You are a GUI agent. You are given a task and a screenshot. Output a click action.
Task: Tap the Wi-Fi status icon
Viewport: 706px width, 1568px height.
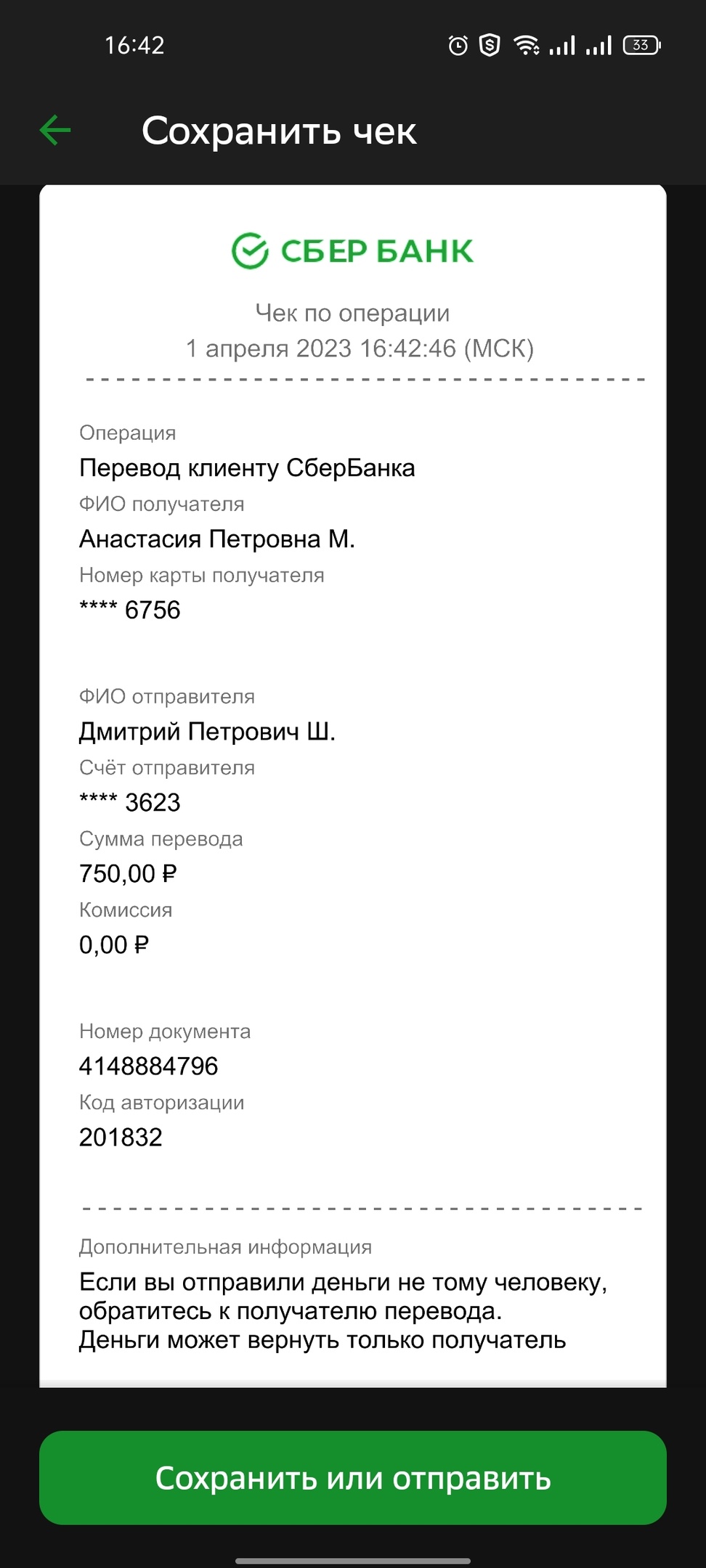pos(526,46)
